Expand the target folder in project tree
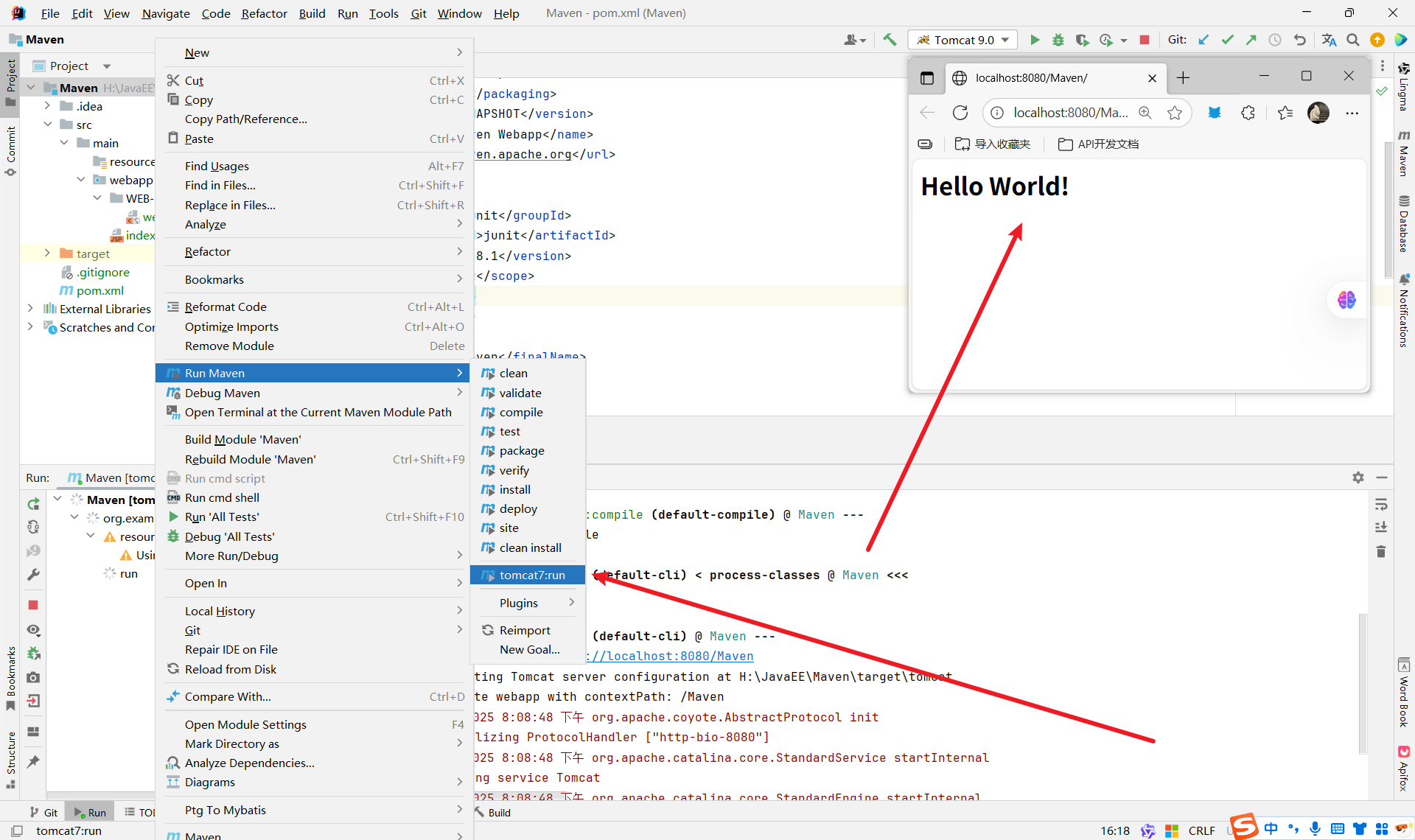This screenshot has height=840, width=1415. point(47,253)
